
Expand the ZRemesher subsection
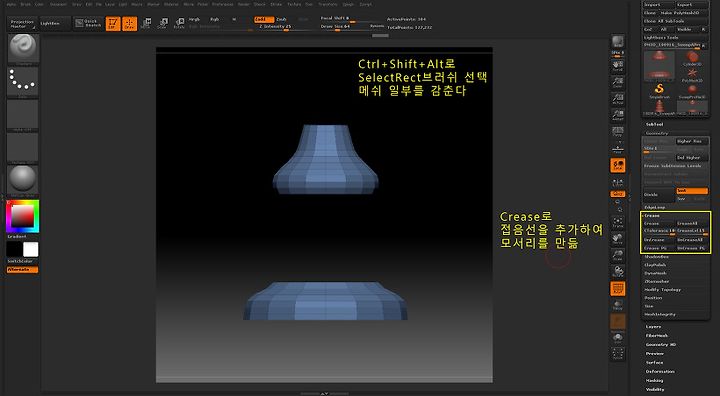point(657,282)
